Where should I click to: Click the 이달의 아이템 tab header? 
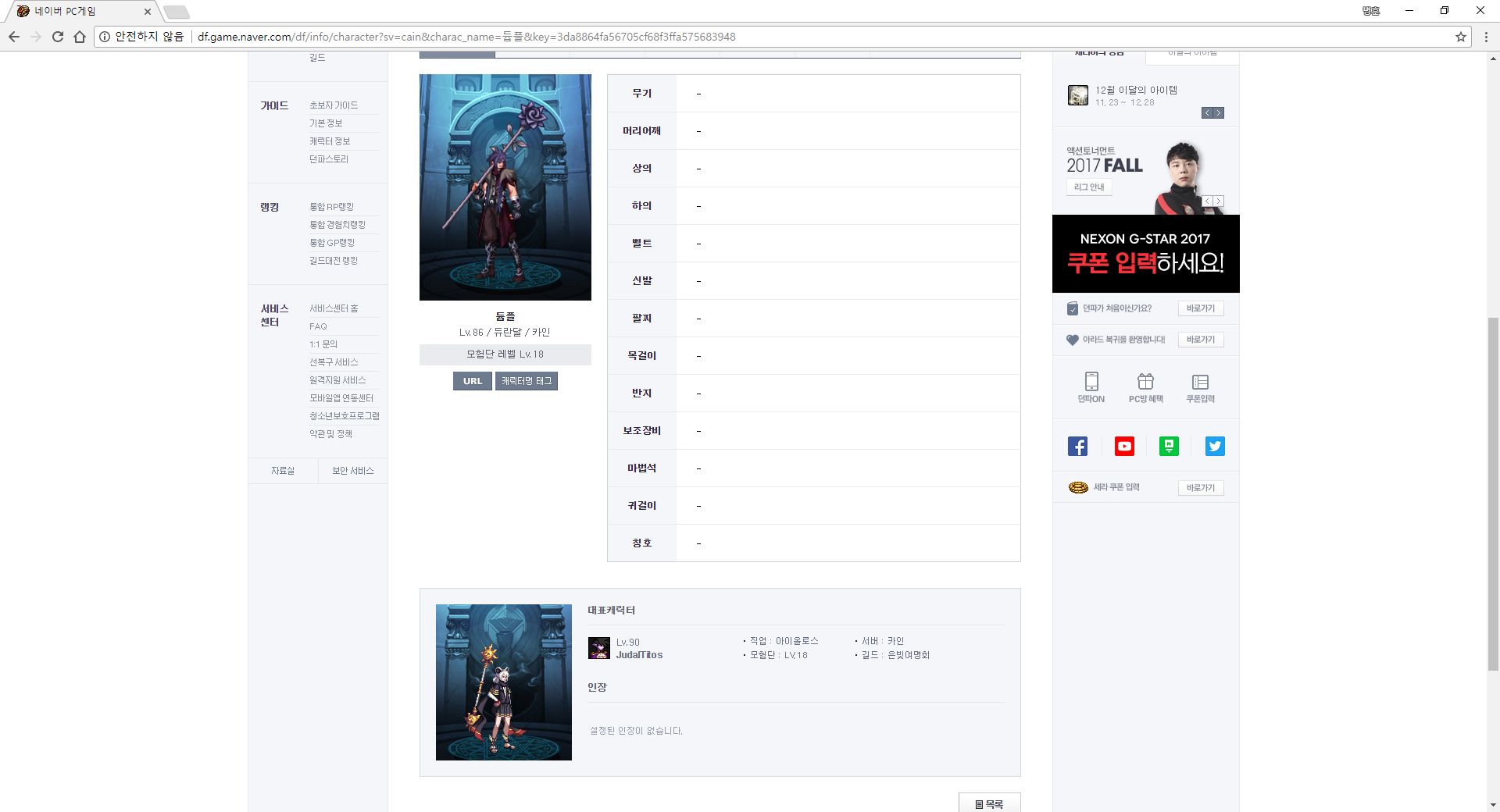[1192, 55]
